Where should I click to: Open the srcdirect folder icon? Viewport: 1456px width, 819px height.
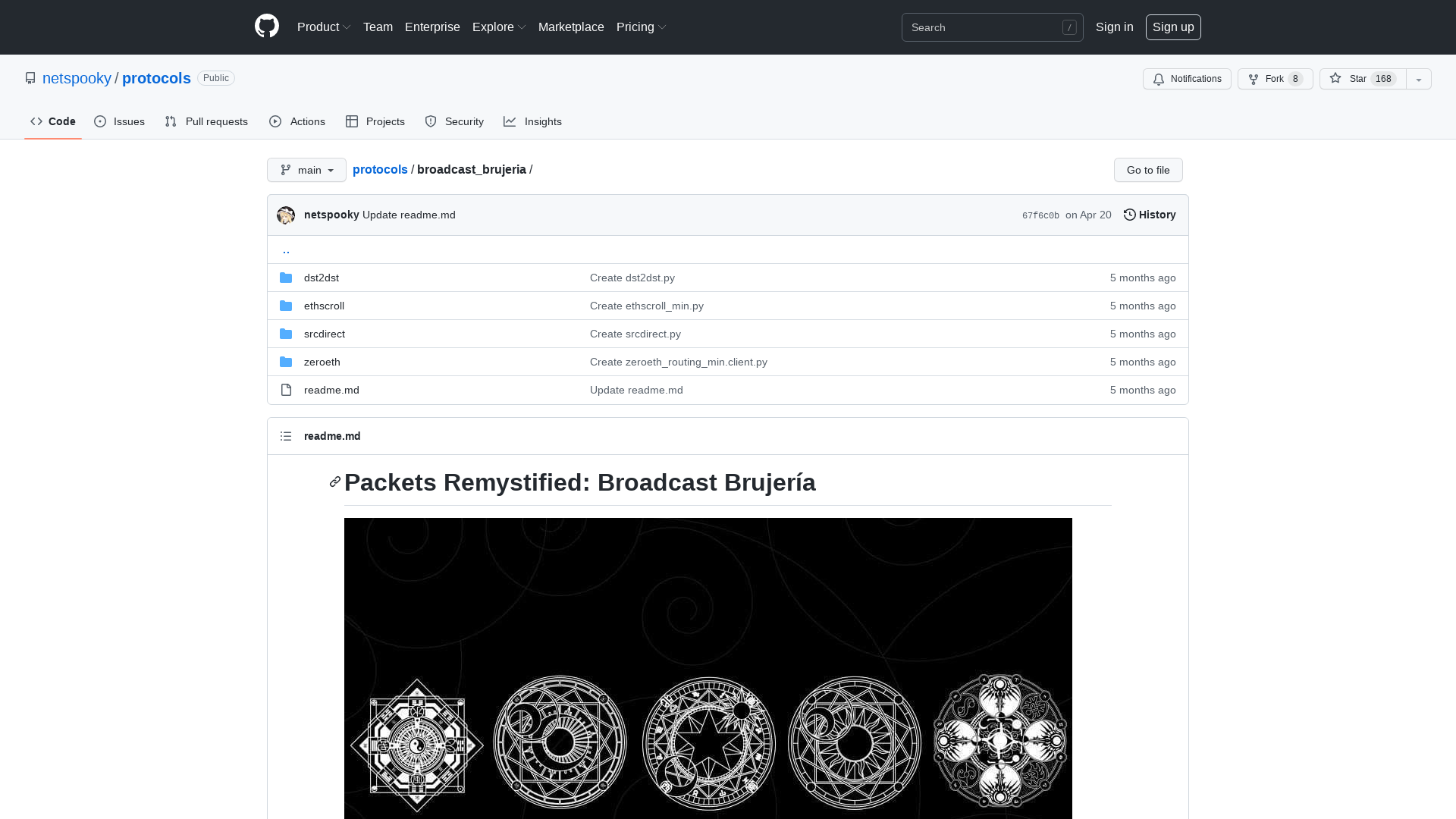click(x=286, y=334)
